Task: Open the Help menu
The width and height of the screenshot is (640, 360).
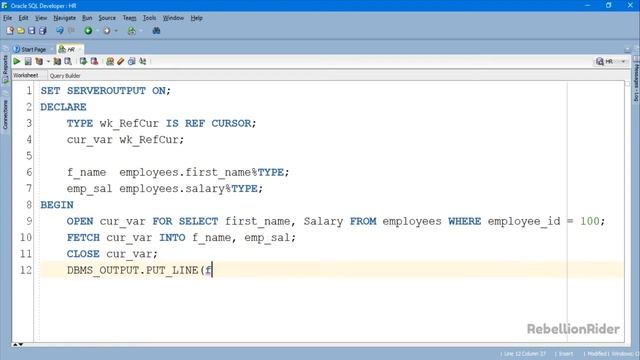Action: [x=196, y=18]
